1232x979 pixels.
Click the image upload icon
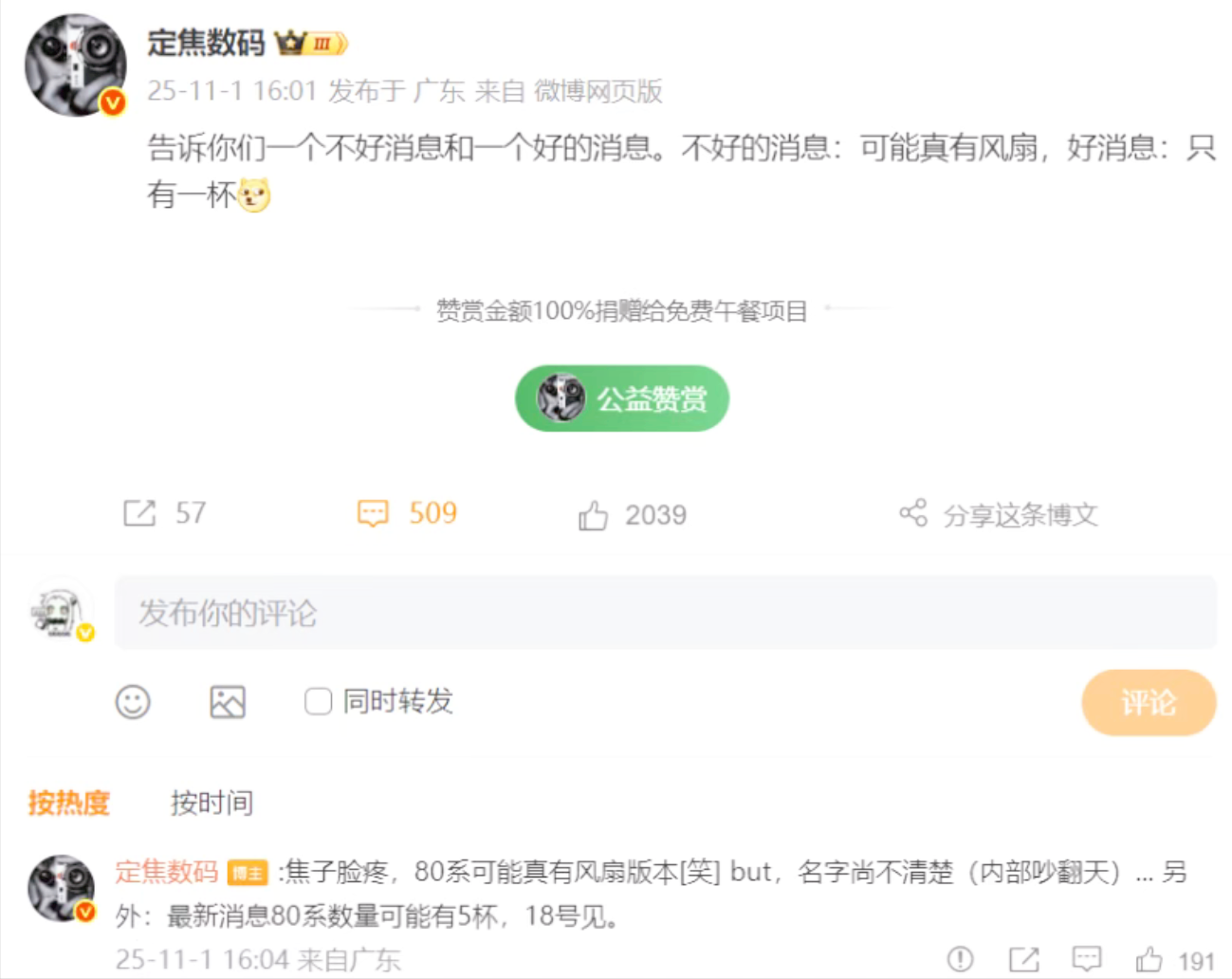point(228,702)
